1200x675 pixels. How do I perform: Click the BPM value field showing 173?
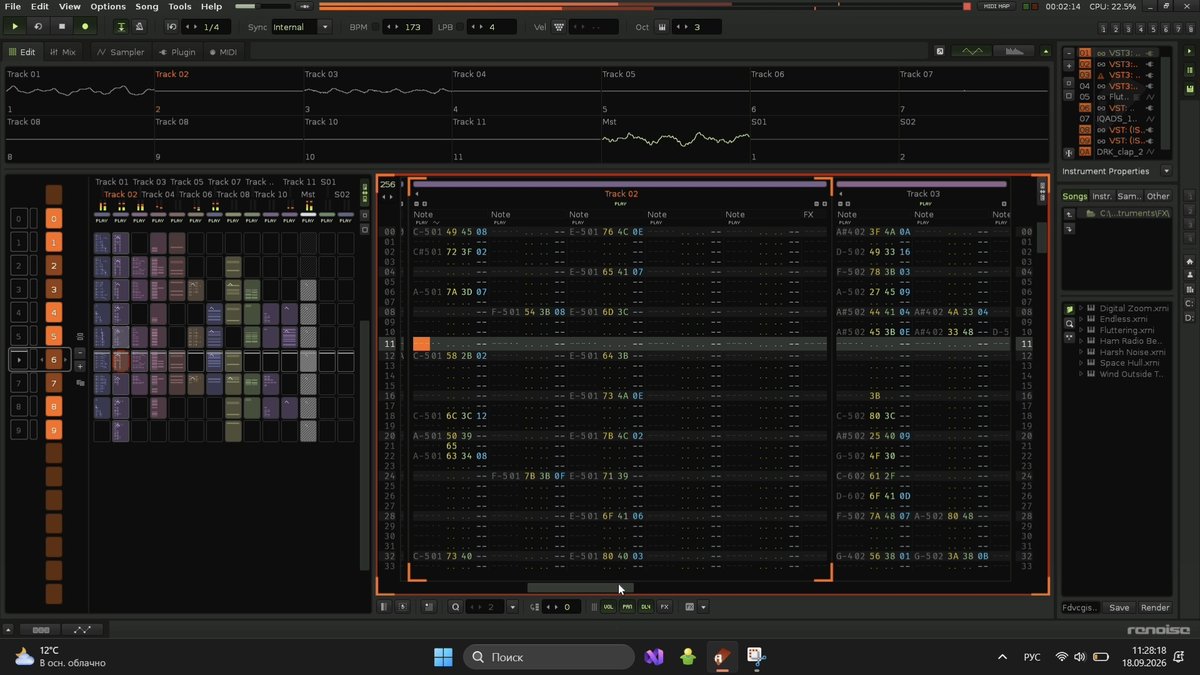[406, 27]
